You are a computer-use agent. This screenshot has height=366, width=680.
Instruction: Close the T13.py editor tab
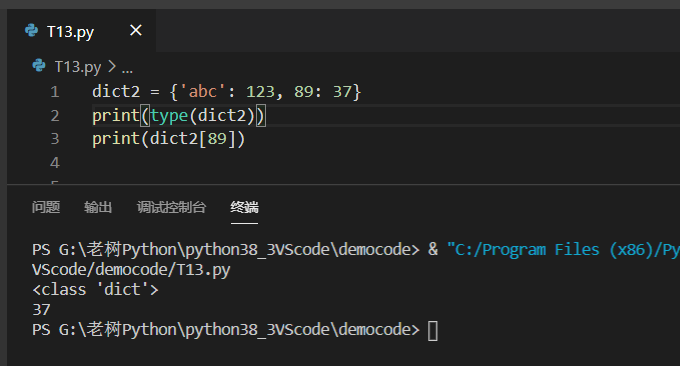pyautogui.click(x=136, y=30)
